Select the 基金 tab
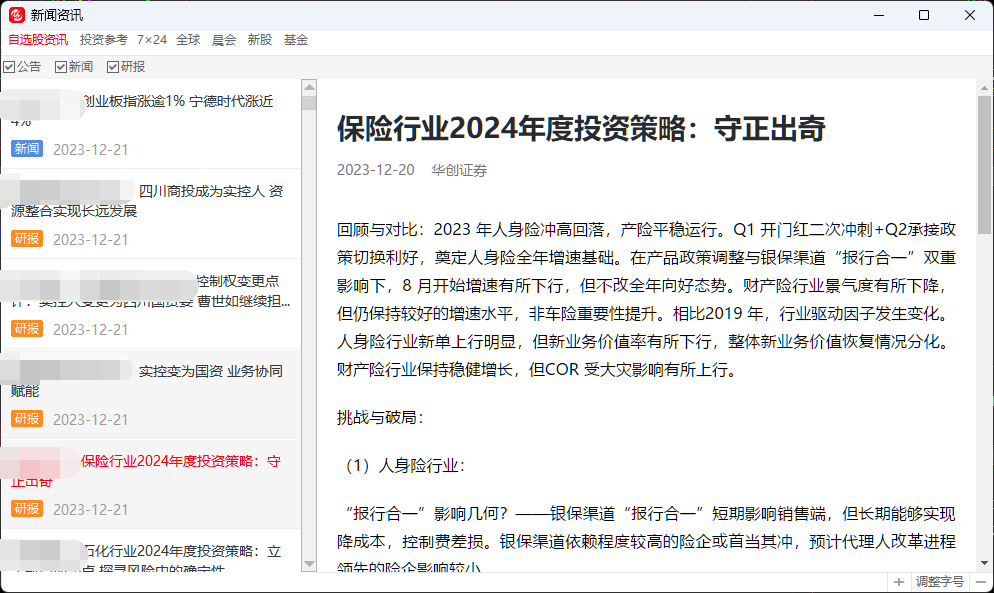The height and width of the screenshot is (593, 994). point(296,40)
